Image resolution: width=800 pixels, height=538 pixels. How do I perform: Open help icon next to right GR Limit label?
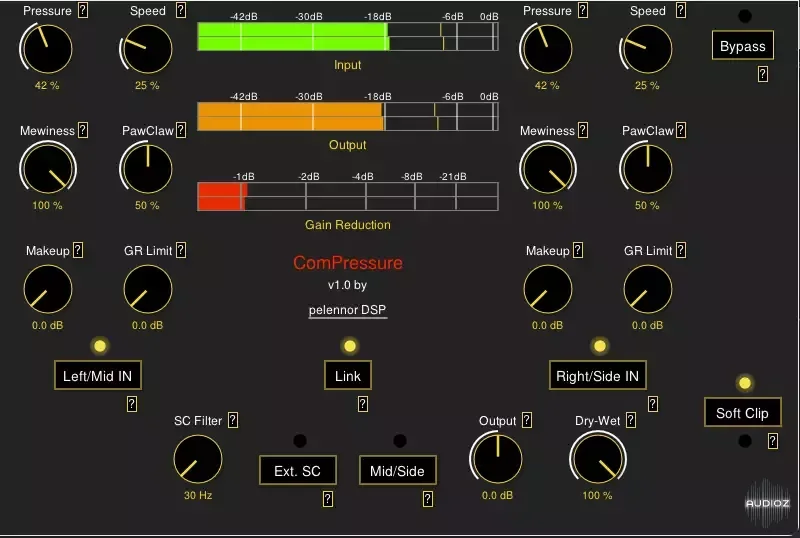681,250
